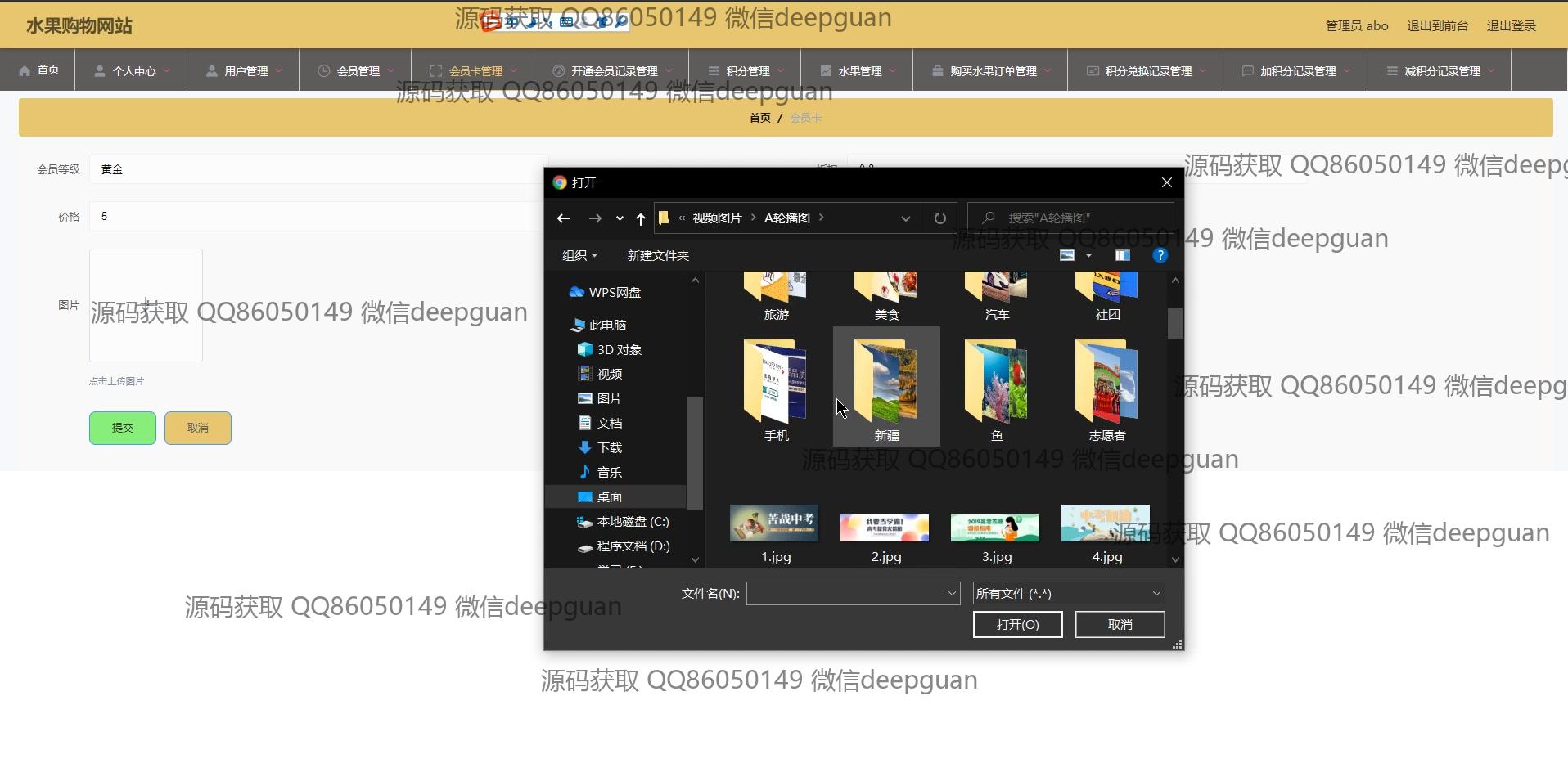This screenshot has height=759, width=1568.
Task: Open the 手机 folder
Action: (x=776, y=386)
